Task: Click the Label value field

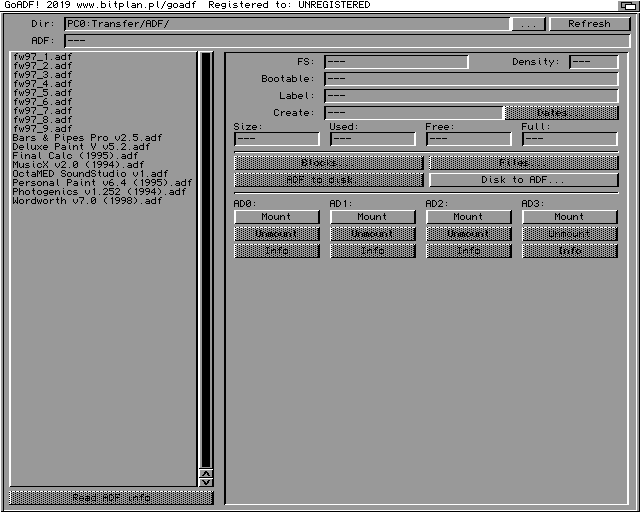Action: pyautogui.click(x=471, y=96)
